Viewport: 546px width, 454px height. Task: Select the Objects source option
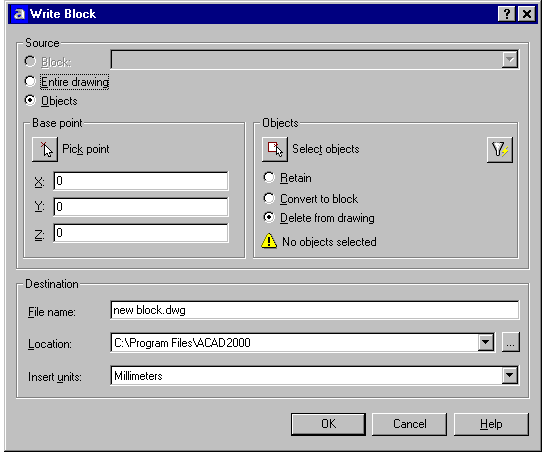click(30, 101)
